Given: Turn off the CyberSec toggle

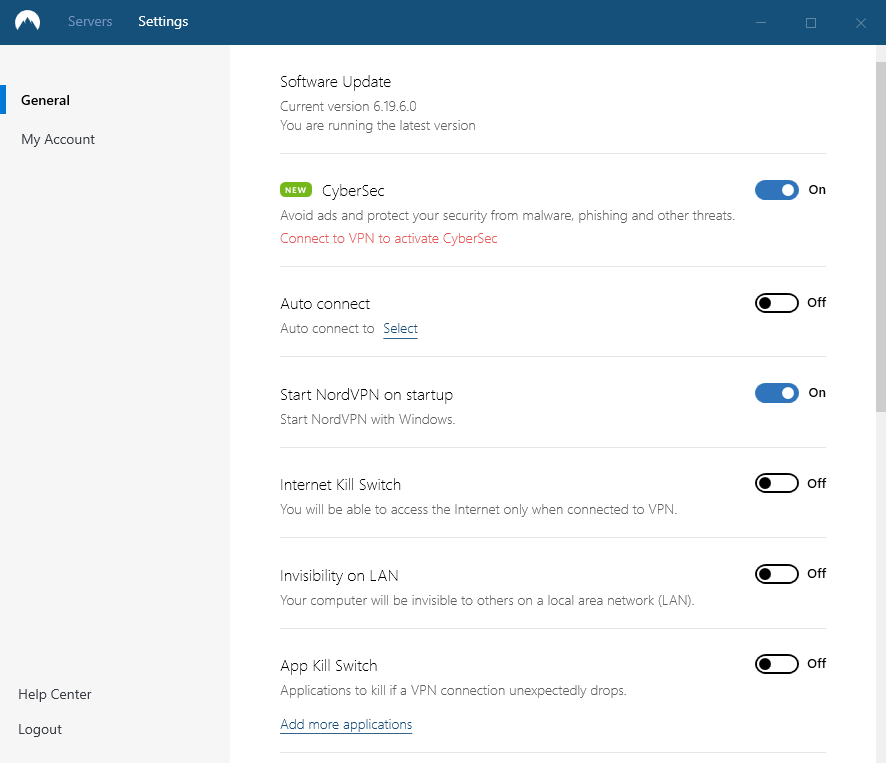Looking at the screenshot, I should point(776,190).
